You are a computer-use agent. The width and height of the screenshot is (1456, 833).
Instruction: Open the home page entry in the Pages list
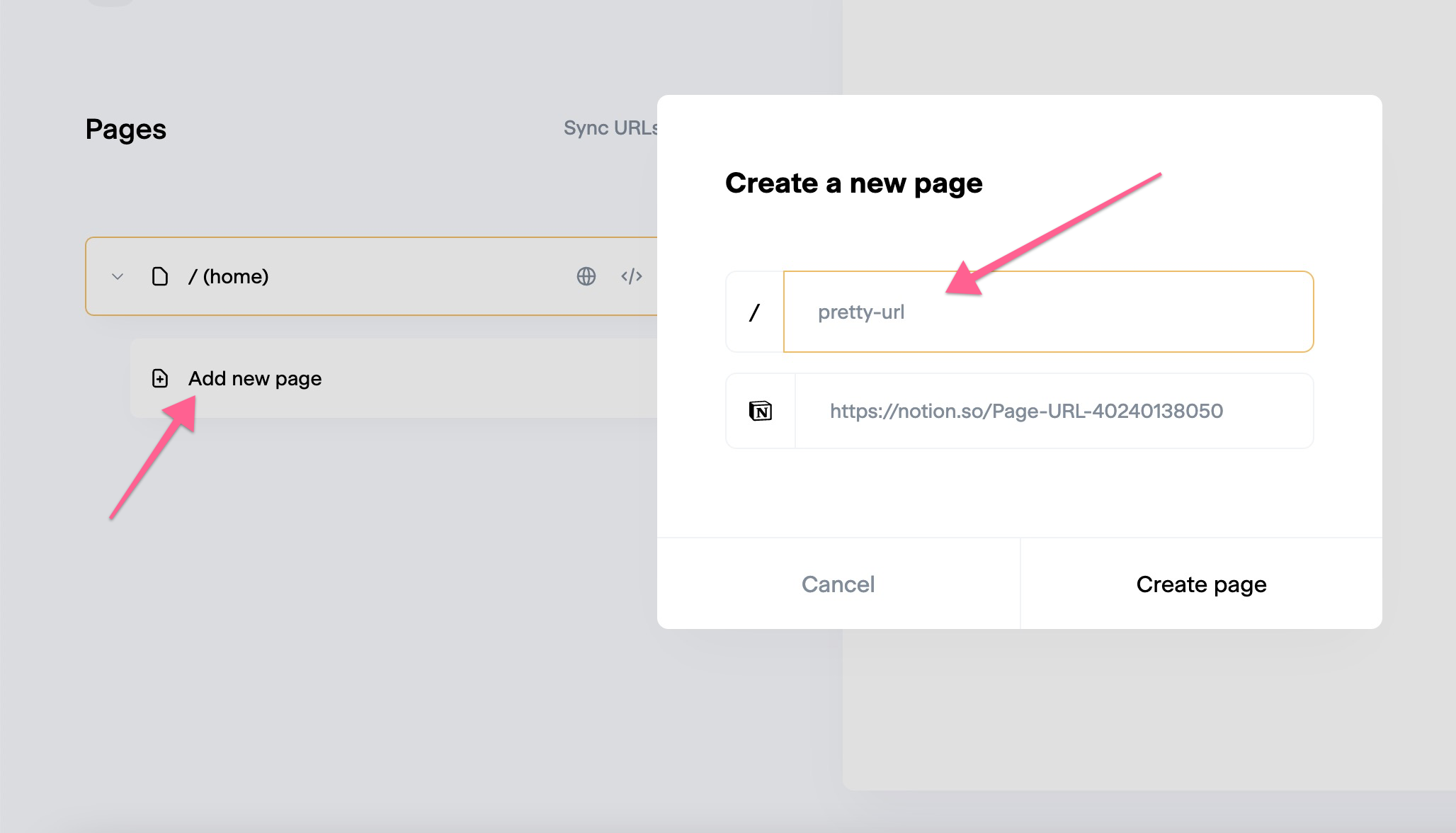click(228, 276)
